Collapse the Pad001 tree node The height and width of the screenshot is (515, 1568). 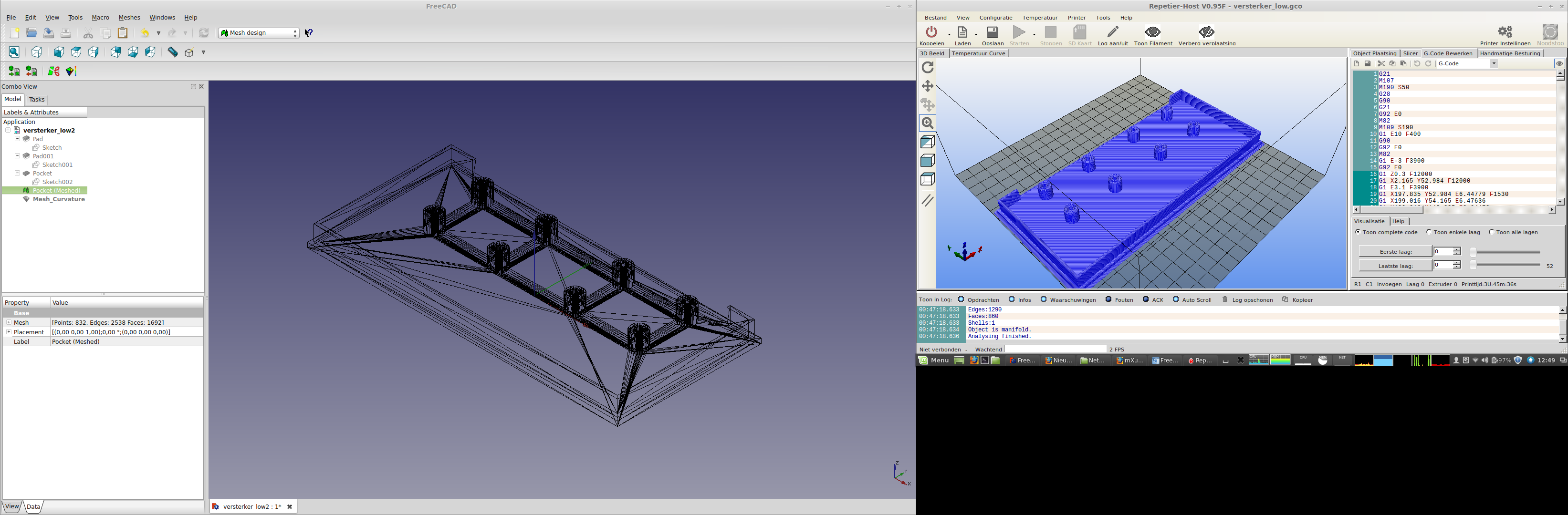(18, 156)
